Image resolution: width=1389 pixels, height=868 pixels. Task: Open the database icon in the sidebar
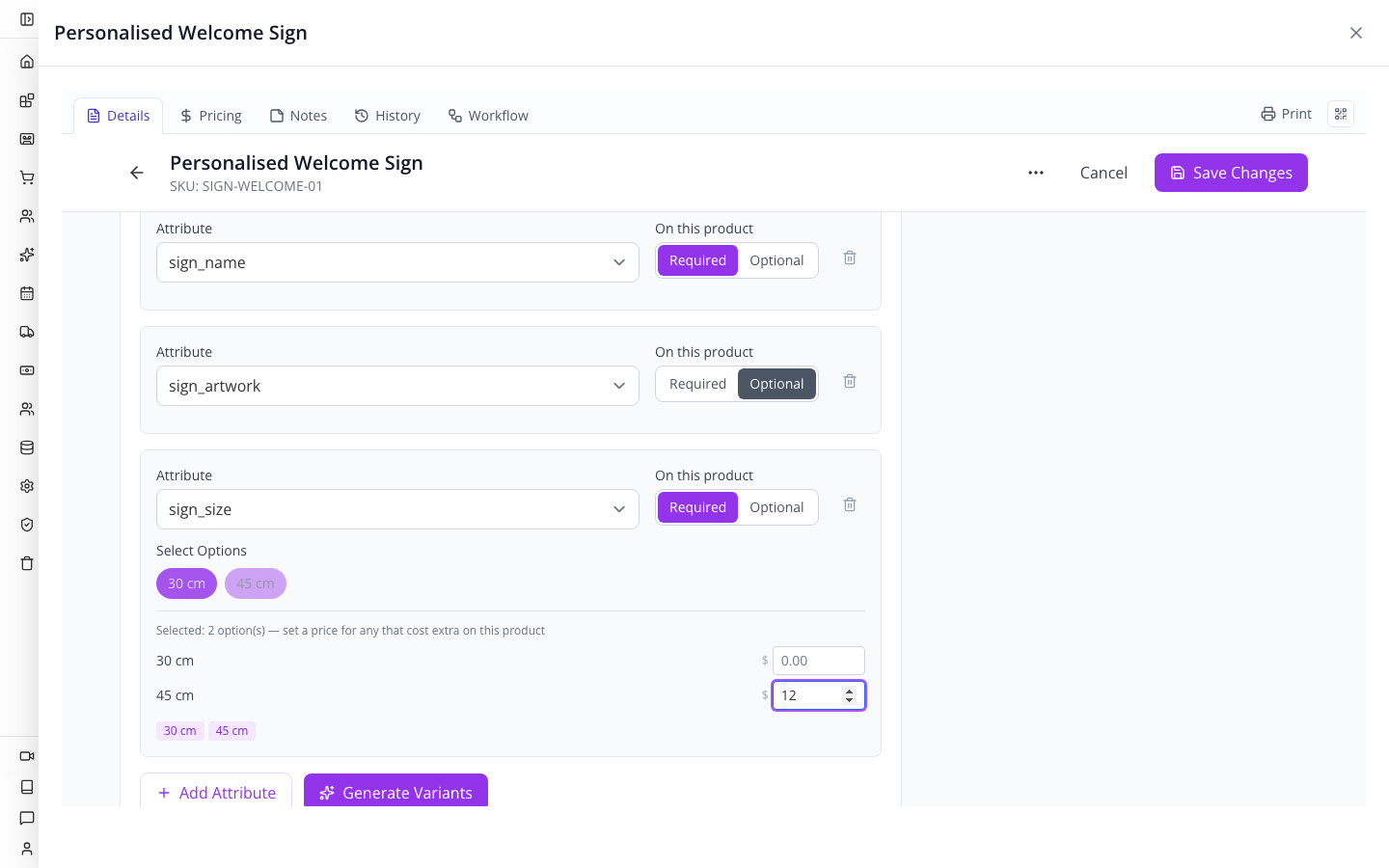pyautogui.click(x=27, y=448)
